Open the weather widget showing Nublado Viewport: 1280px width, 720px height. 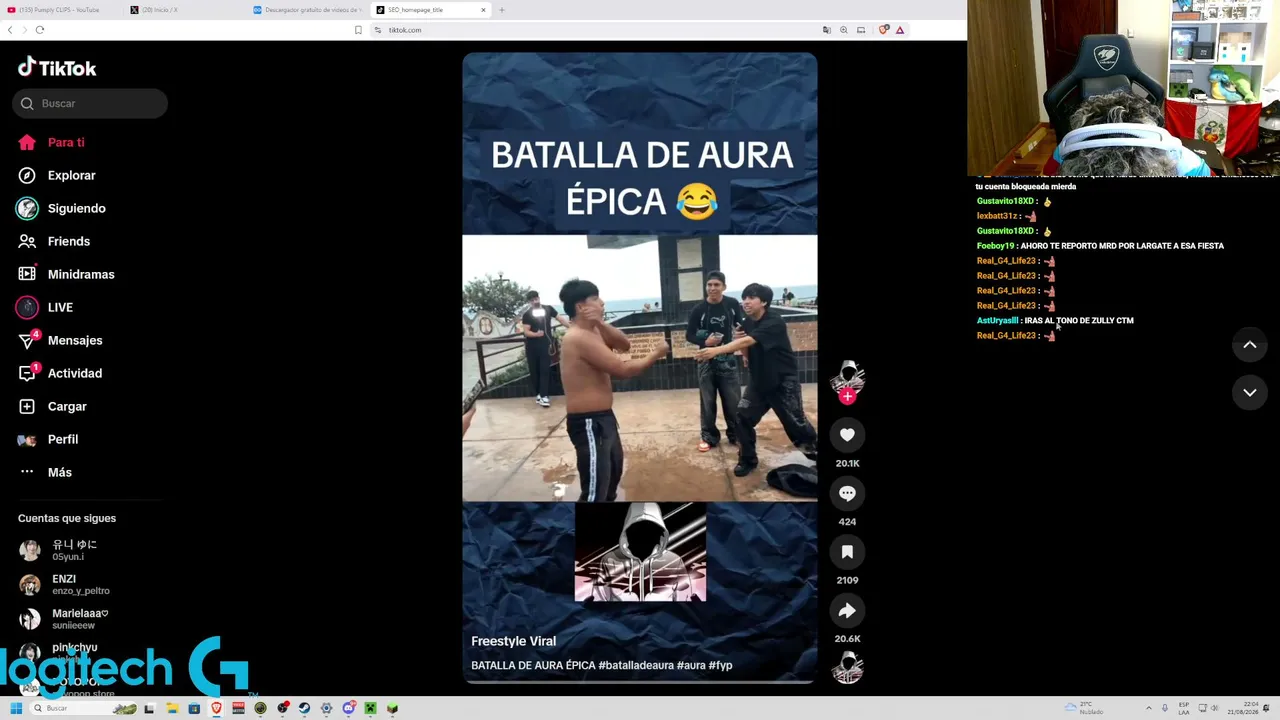[x=1083, y=708]
